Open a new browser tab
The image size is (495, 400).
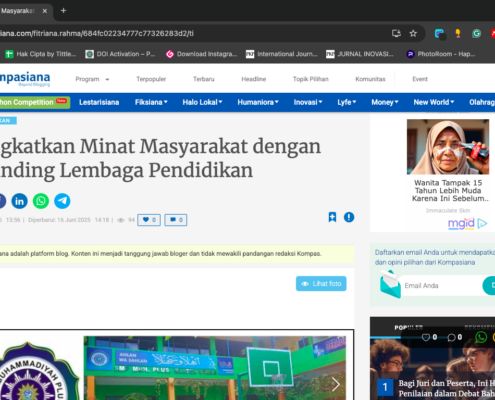[63, 11]
